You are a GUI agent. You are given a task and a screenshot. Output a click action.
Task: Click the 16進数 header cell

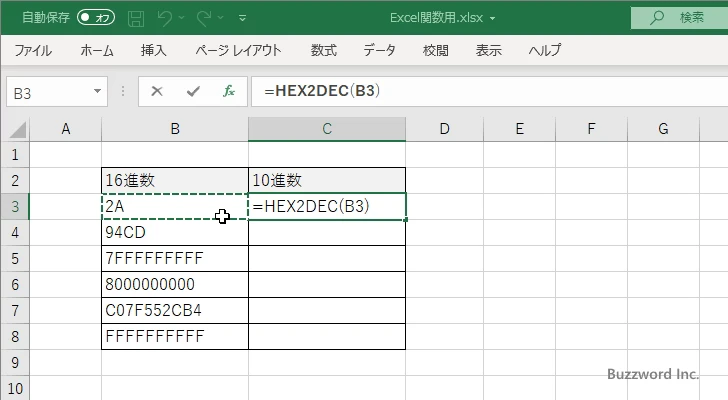point(175,180)
